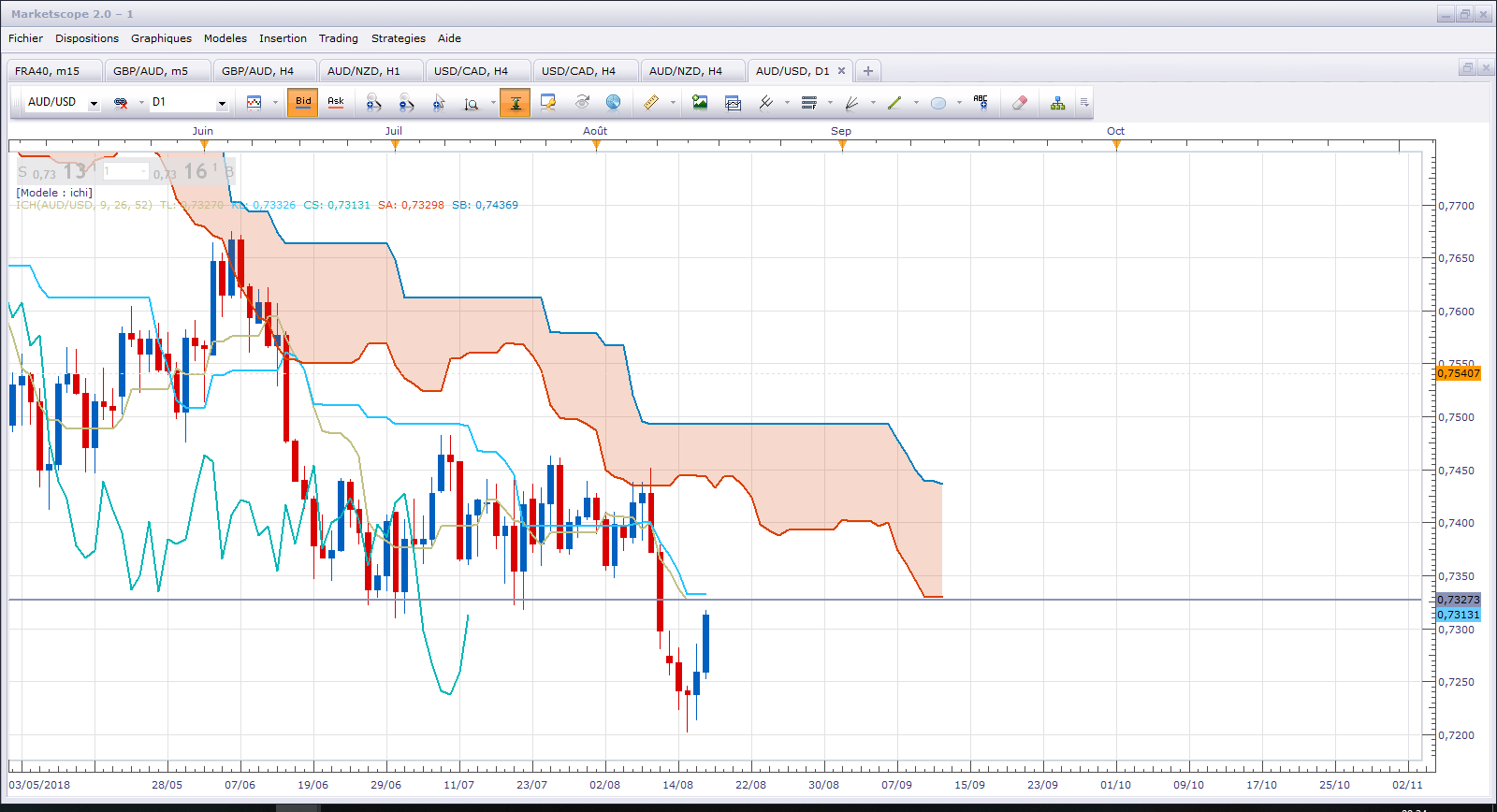Click the eraser tool icon
Viewport: 1497px width, 812px height.
tap(1020, 103)
